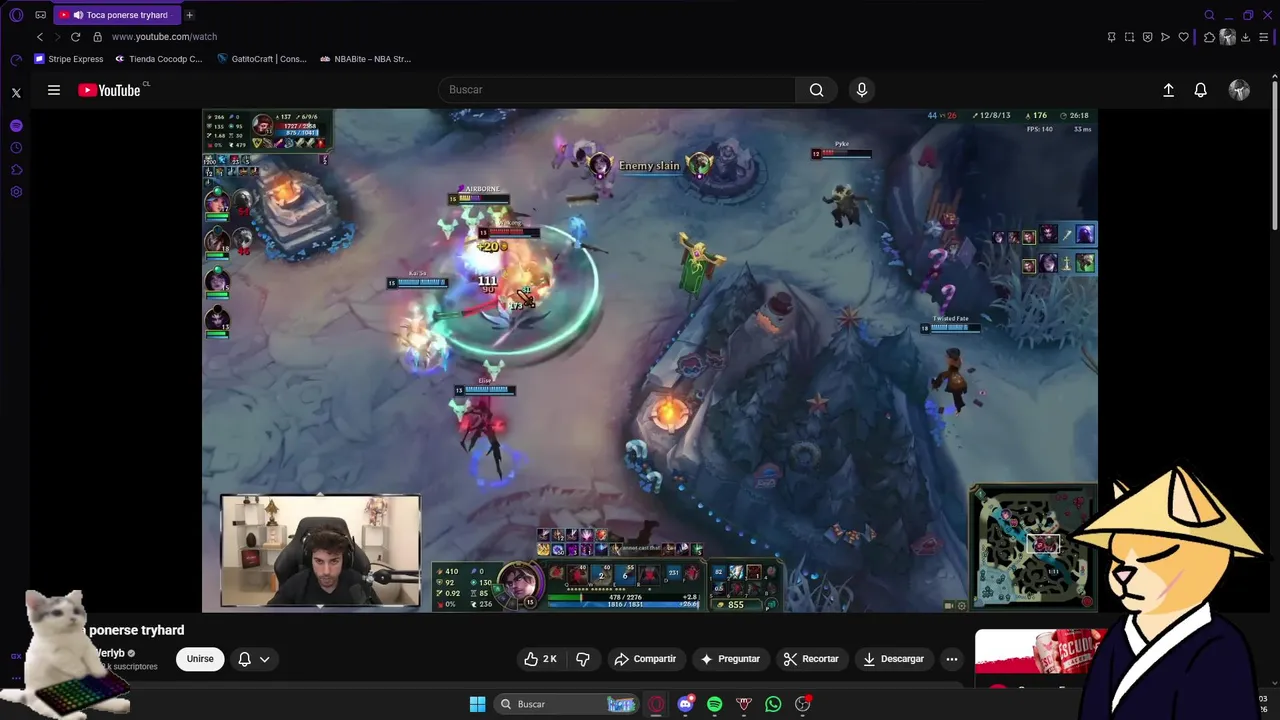Open a new browser tab

pyautogui.click(x=189, y=15)
